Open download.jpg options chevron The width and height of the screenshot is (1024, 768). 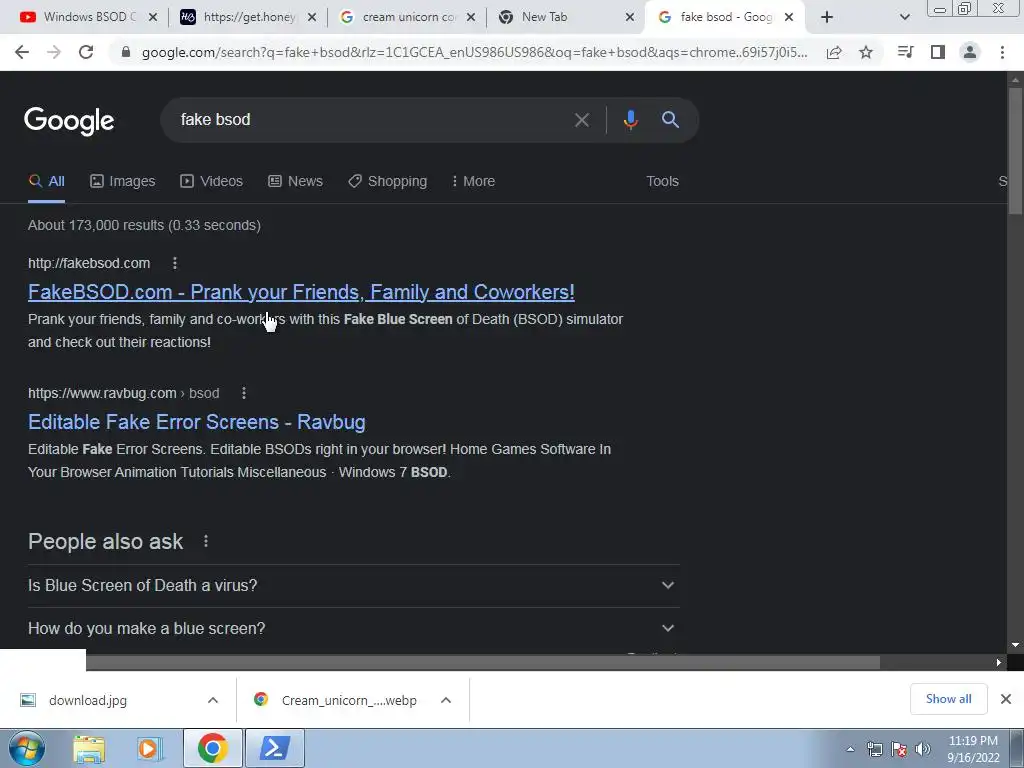(213, 700)
